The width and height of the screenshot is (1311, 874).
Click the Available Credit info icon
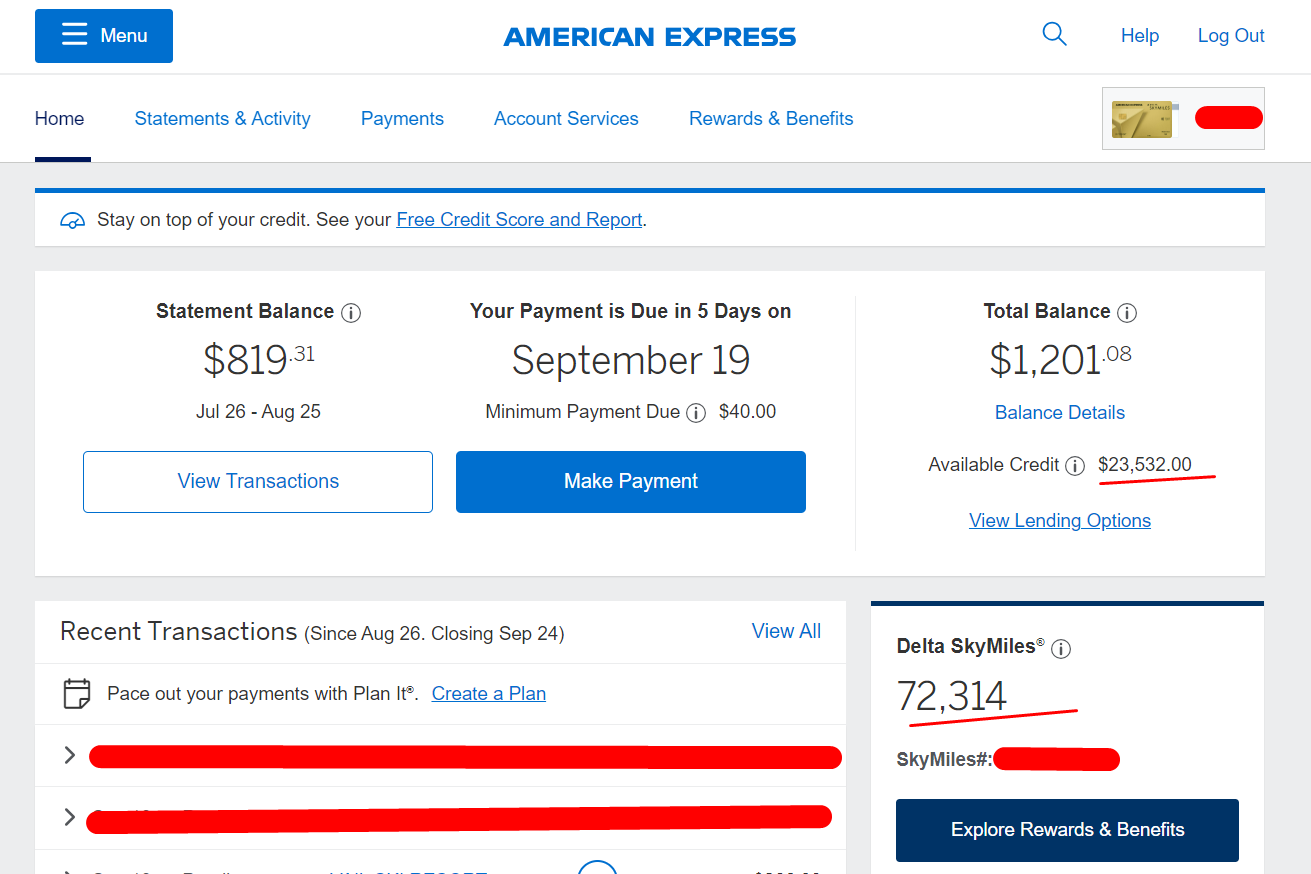(x=1075, y=466)
